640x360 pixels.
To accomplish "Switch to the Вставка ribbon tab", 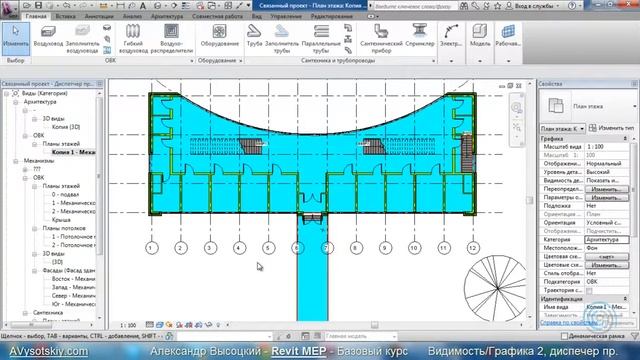I will click(65, 16).
